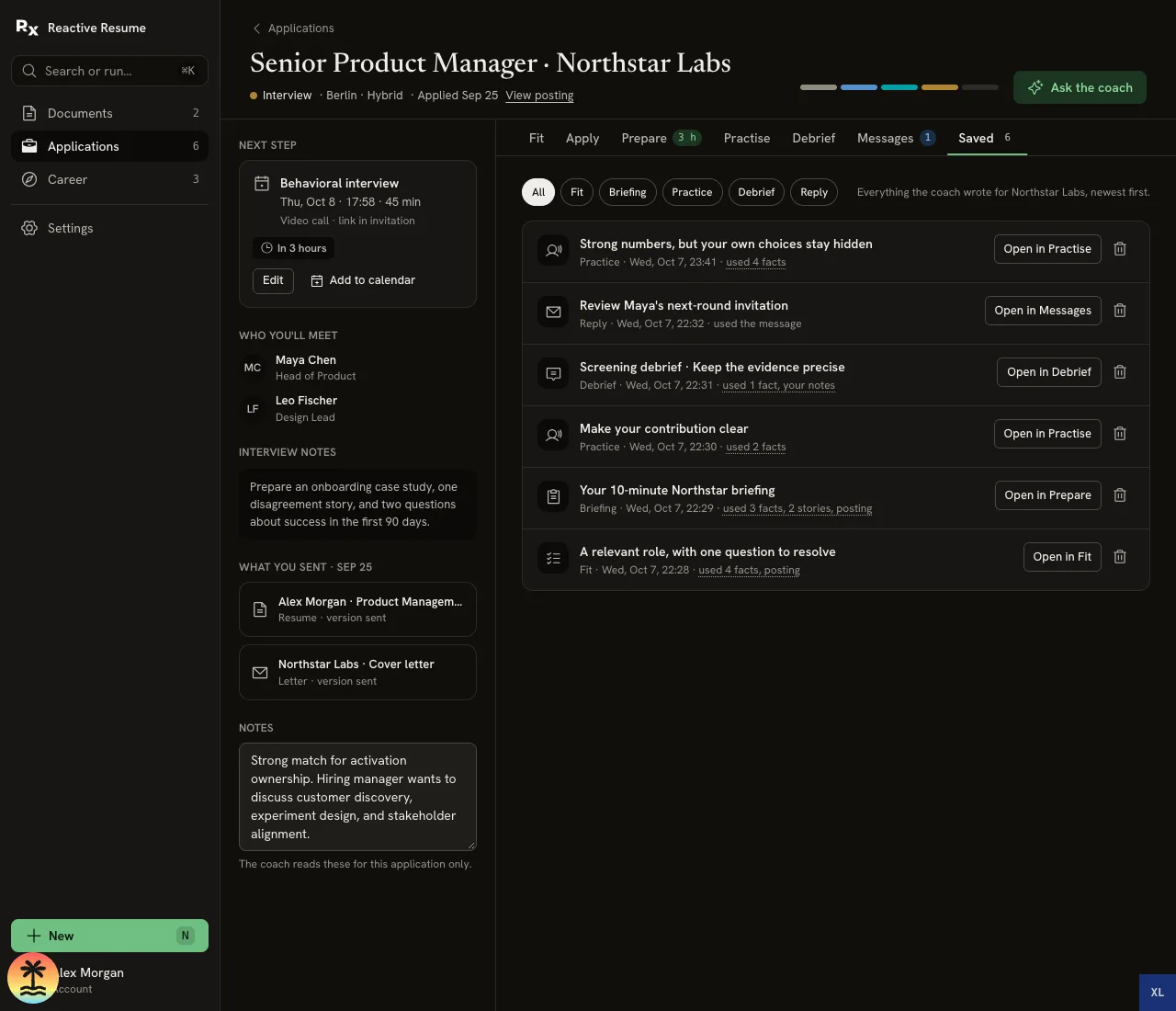The image size is (1176, 1011).
Task: Open Documents in the sidebar
Action: pos(109,113)
